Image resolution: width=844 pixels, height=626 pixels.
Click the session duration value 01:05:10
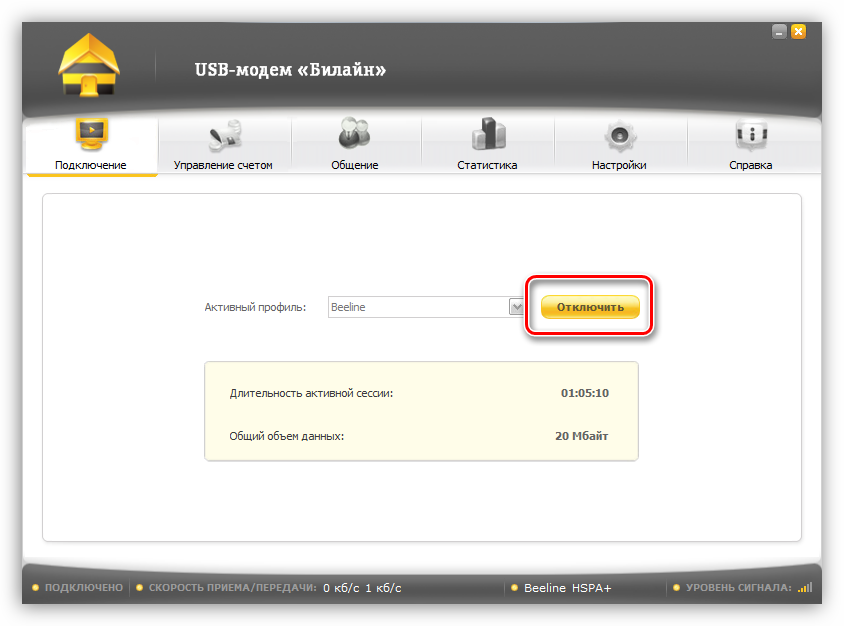[584, 393]
